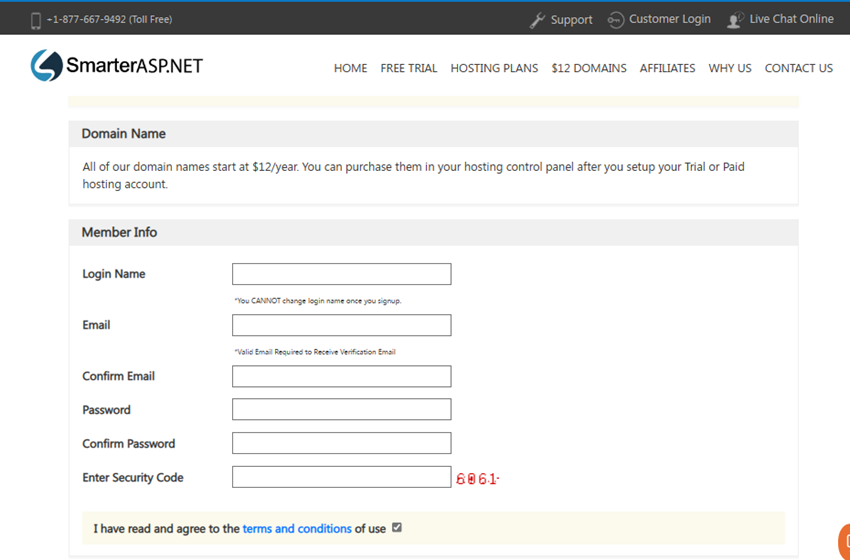Screen dimensions: 850x560
Task: Open the HOME menu item
Action: pyautogui.click(x=350, y=68)
